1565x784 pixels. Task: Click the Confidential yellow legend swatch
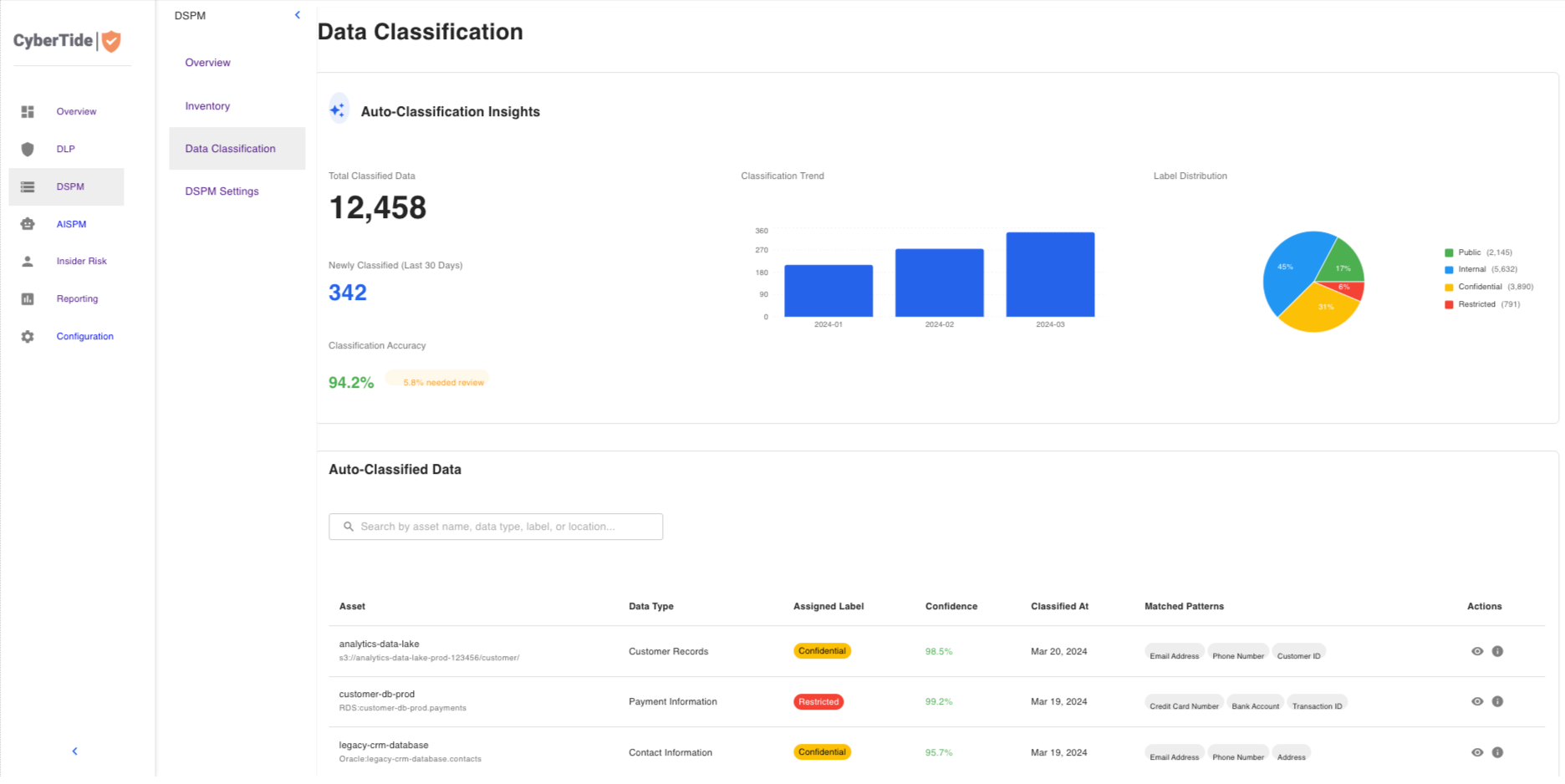click(1449, 288)
